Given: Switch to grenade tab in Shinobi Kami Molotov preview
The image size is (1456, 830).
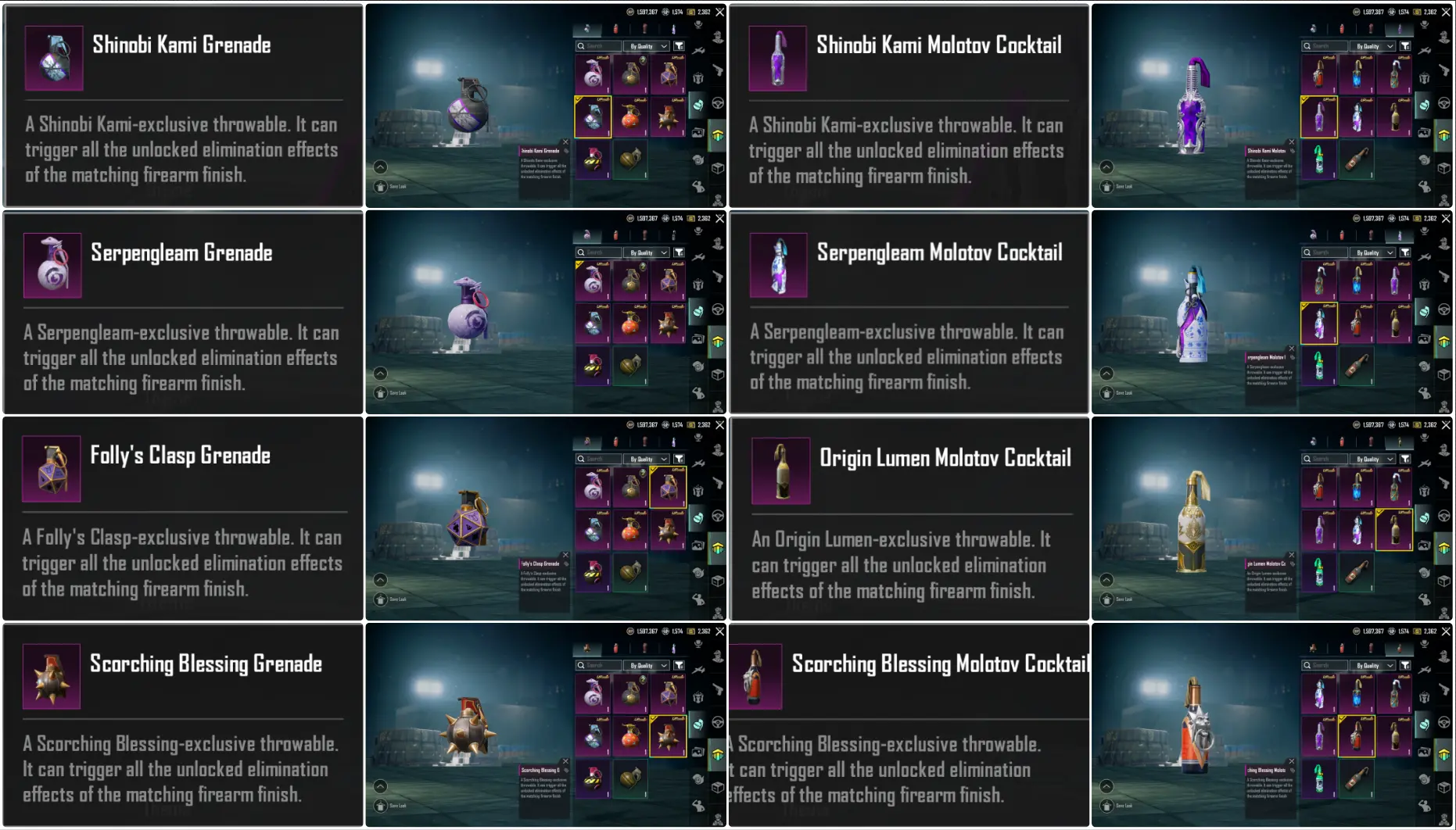Looking at the screenshot, I should pyautogui.click(x=1314, y=29).
